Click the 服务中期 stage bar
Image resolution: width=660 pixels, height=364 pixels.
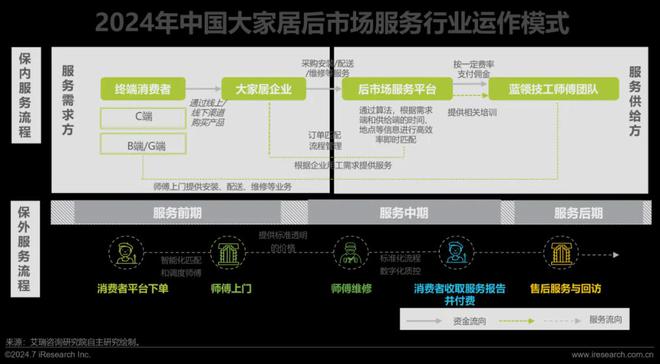pyautogui.click(x=404, y=213)
